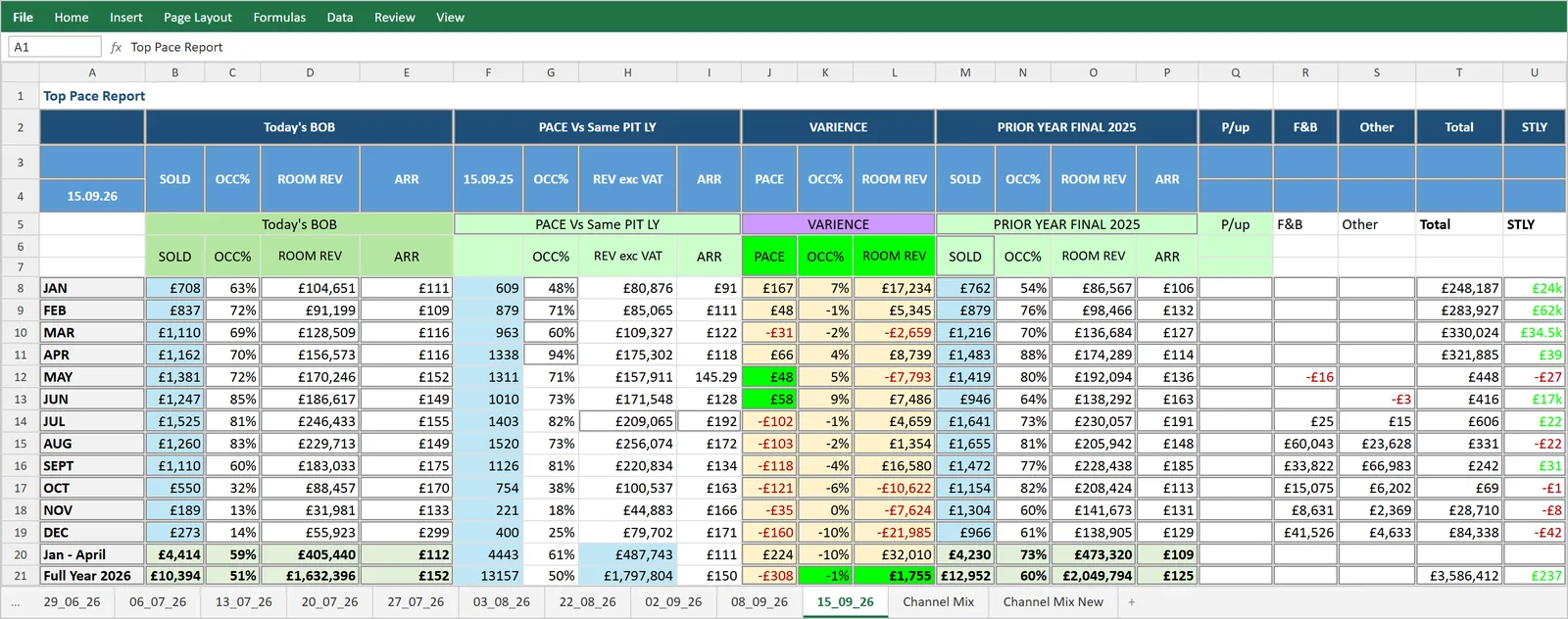1568x619 pixels.
Task: Switch to the Channel Mix New sheet tab
Action: [1053, 602]
